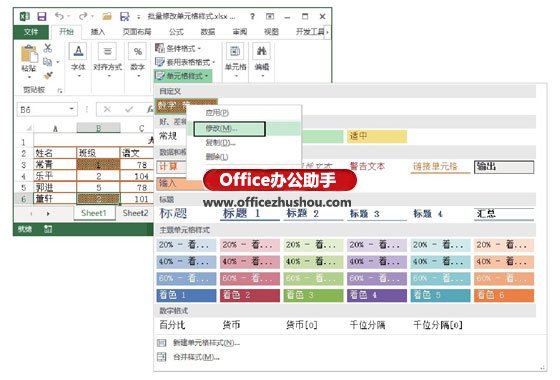
Task: Cancel entry with formula bar X icon
Action: pos(107,109)
